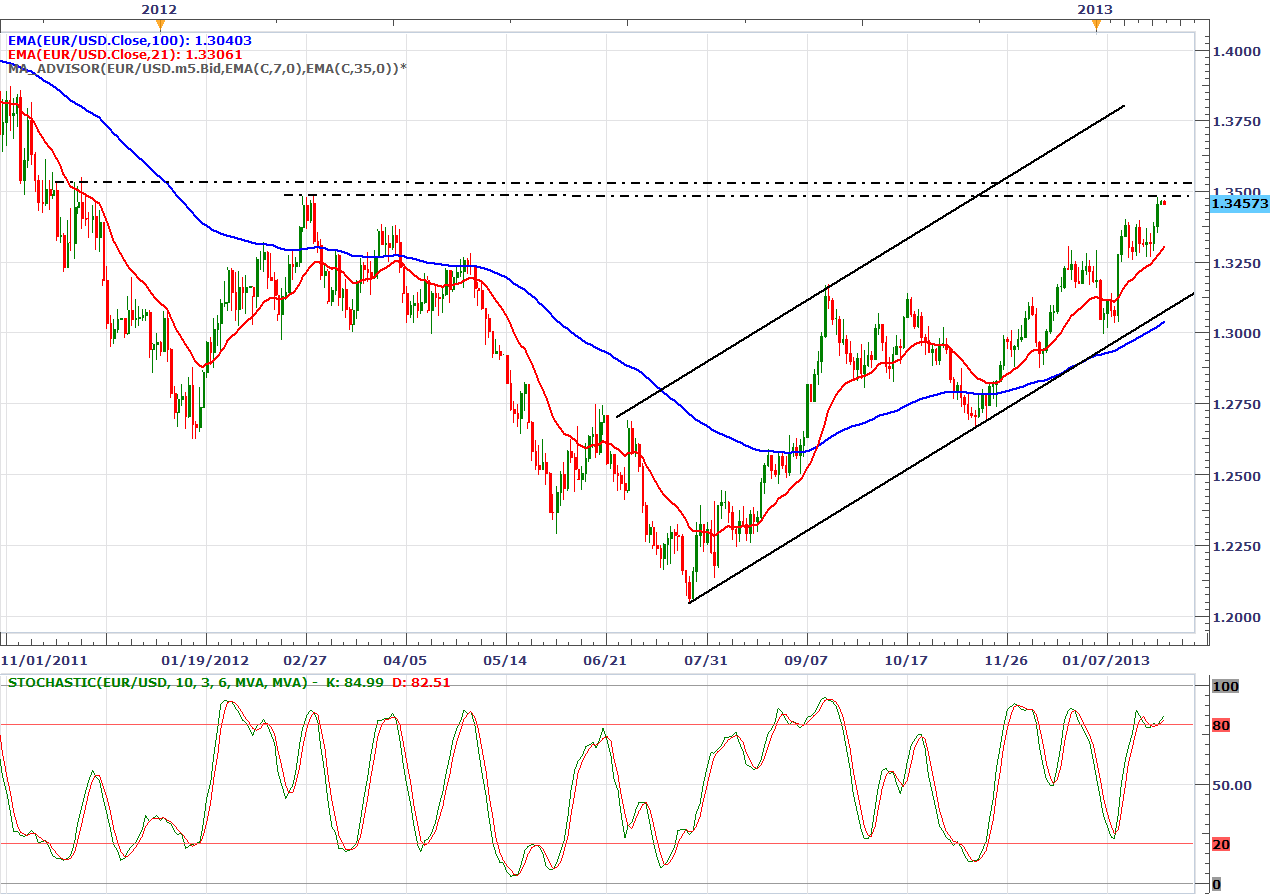This screenshot has height=894, width=1274.
Task: Select the blue EMA 100 indicator label
Action: [129, 40]
